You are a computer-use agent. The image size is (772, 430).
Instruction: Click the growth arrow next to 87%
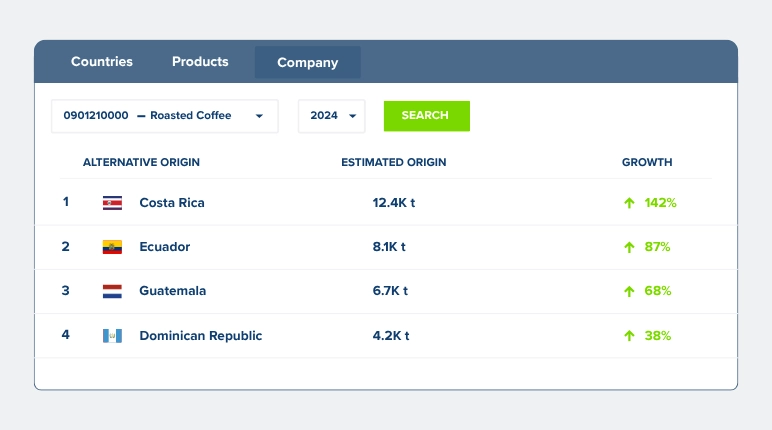pyautogui.click(x=629, y=247)
